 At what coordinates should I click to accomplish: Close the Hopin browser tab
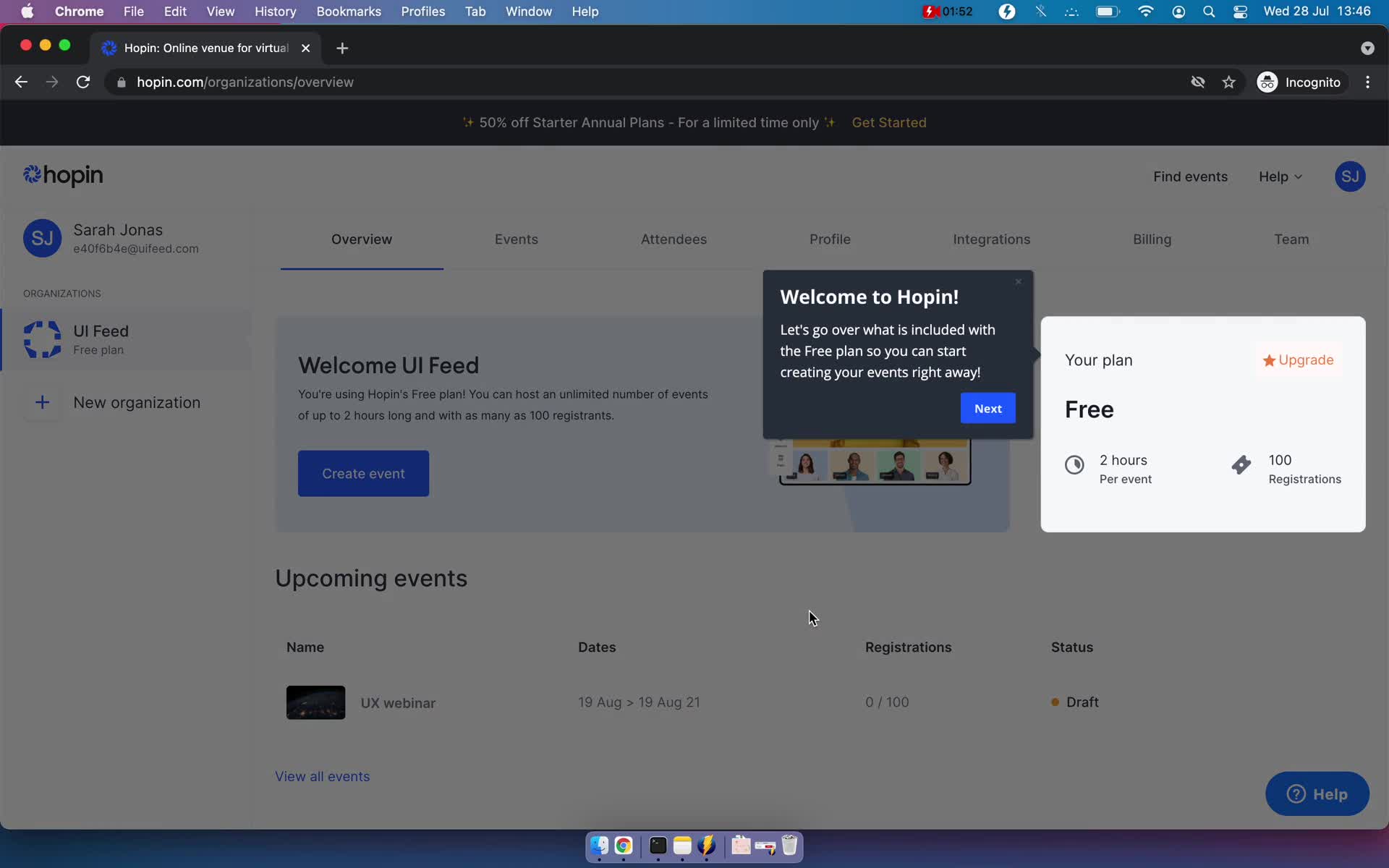[x=305, y=48]
